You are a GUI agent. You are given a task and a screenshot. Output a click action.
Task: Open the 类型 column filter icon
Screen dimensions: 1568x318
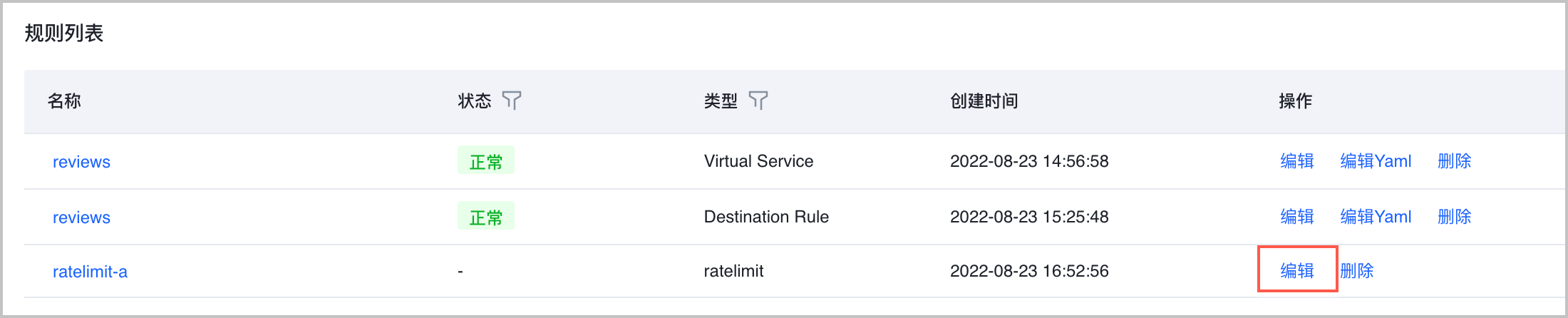coord(758,101)
